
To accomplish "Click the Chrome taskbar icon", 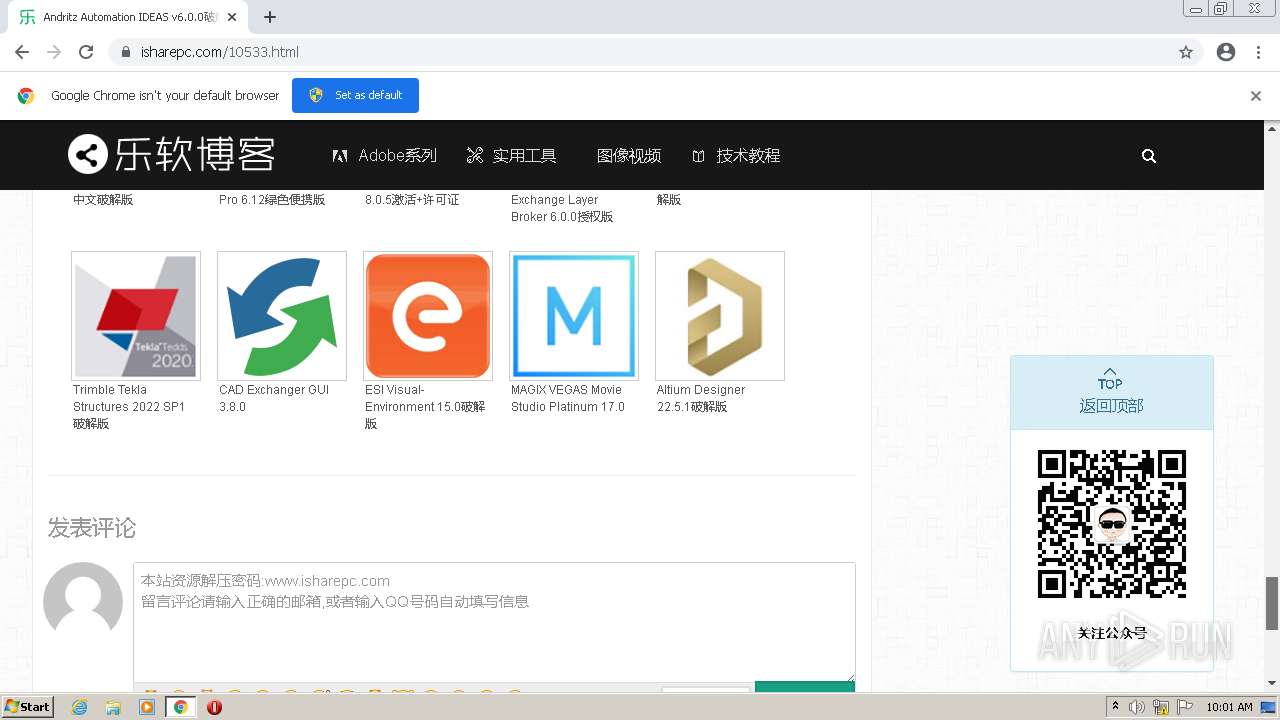I will (181, 707).
